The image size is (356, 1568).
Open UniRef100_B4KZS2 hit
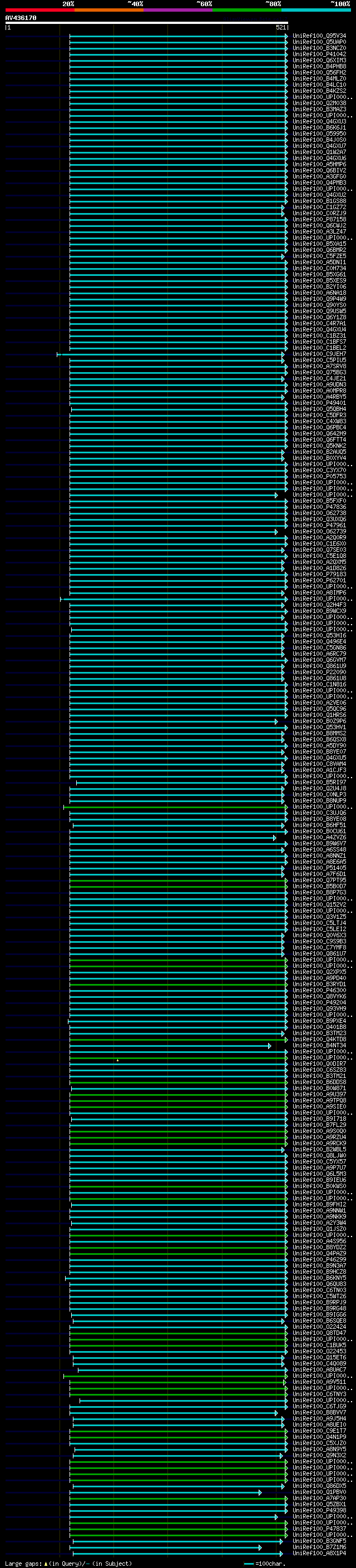[x=319, y=91]
